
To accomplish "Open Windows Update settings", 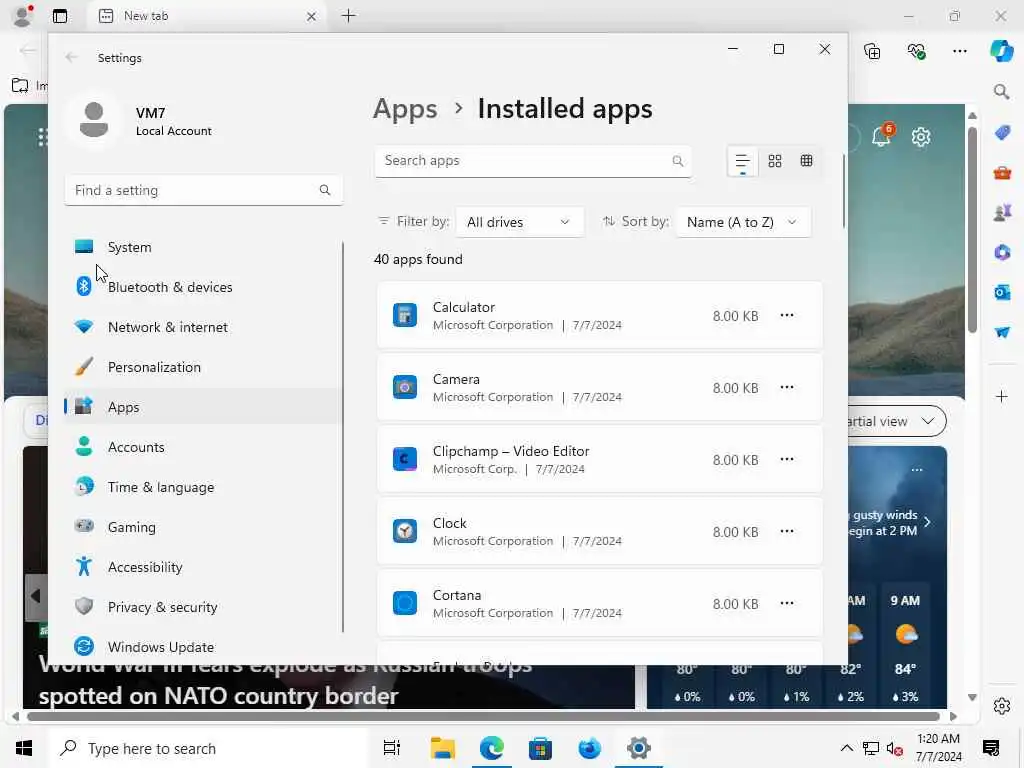I will coord(204,647).
